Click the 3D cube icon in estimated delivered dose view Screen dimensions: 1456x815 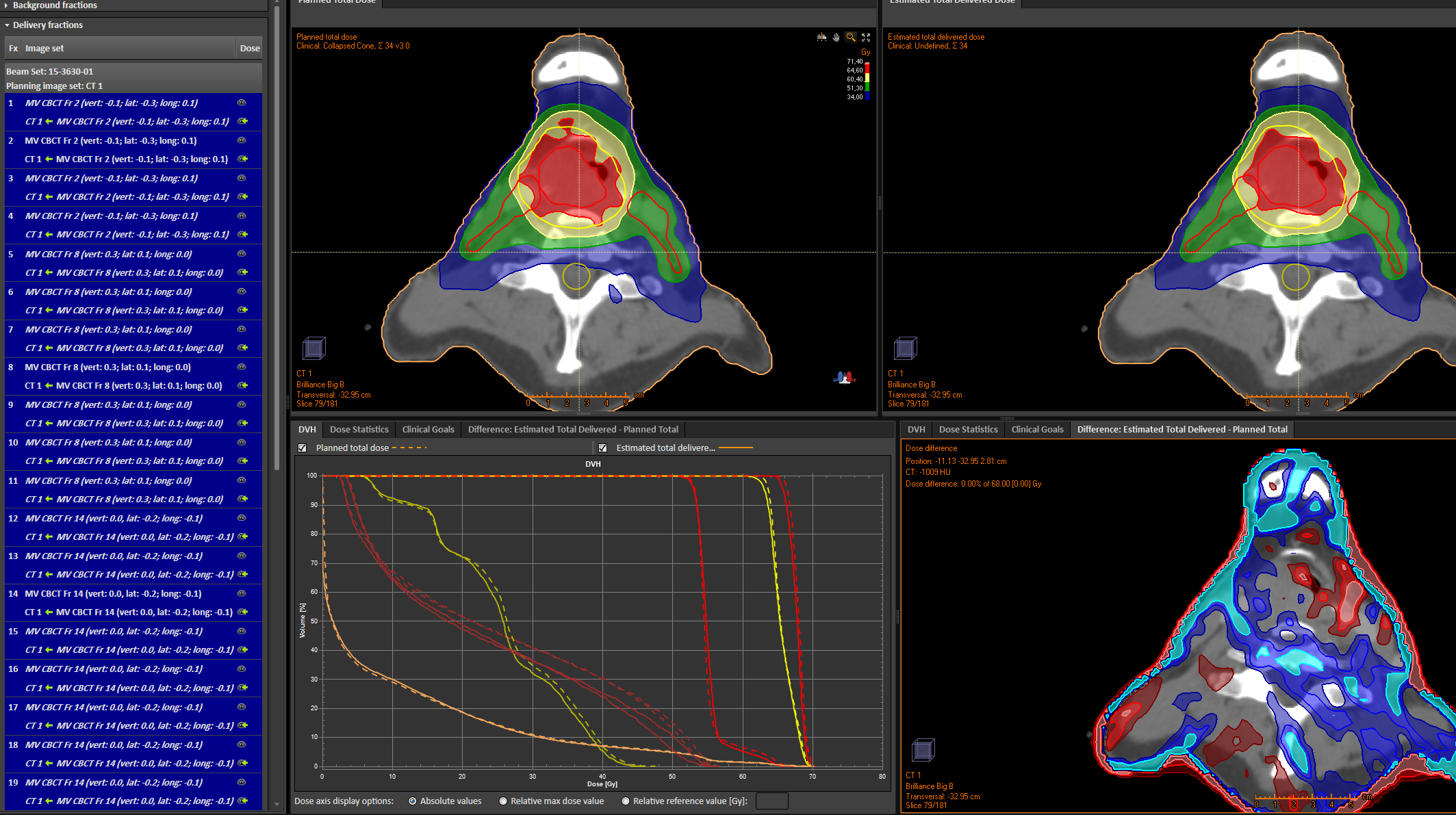905,348
